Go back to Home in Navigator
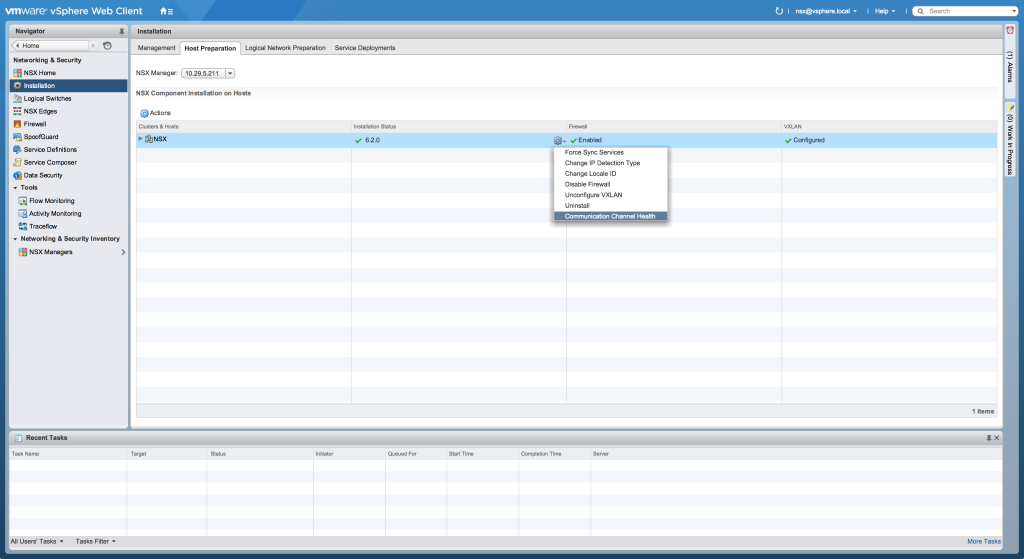The height and width of the screenshot is (559, 1024). (x=51, y=46)
